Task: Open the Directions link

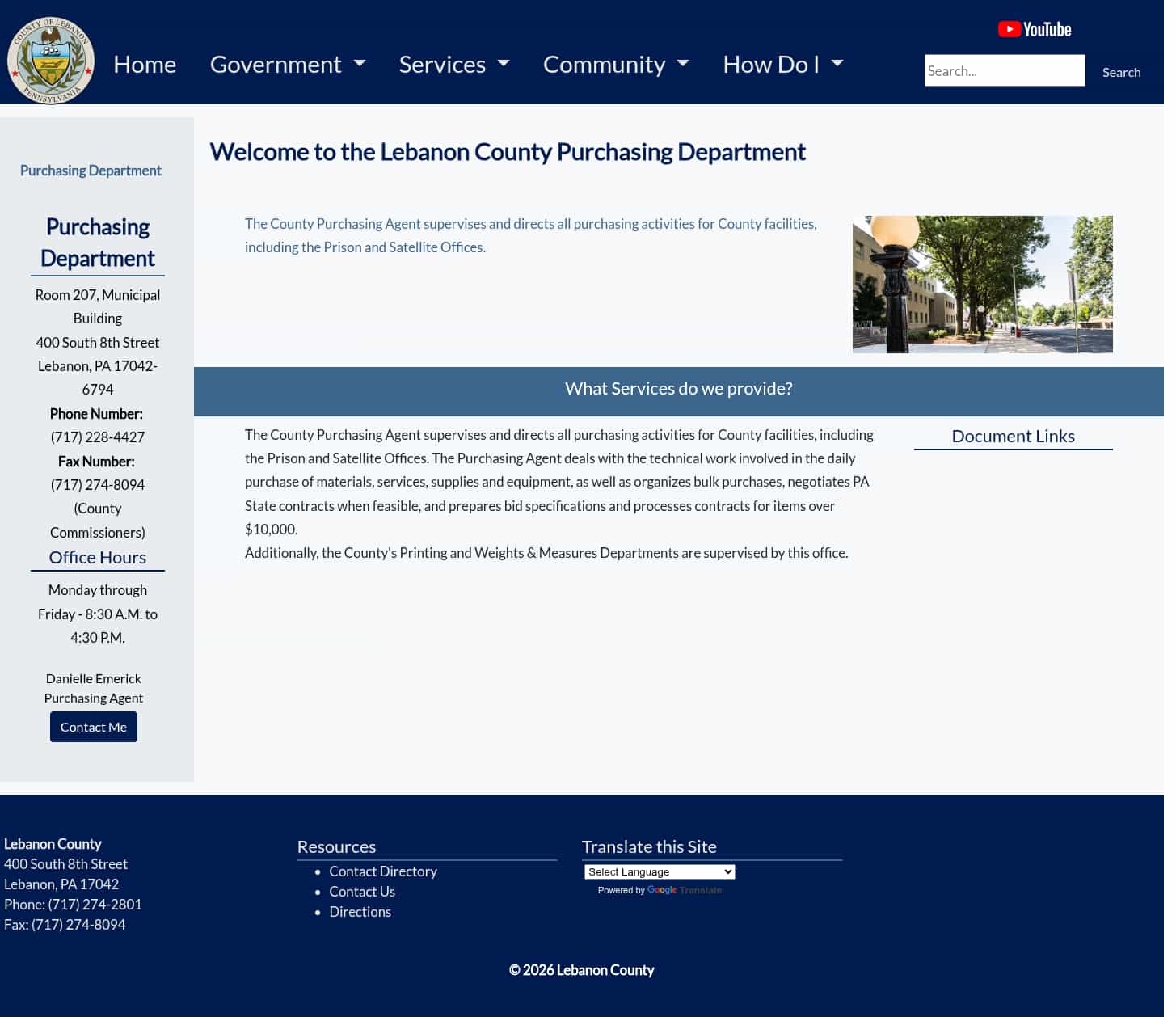Action: (360, 911)
